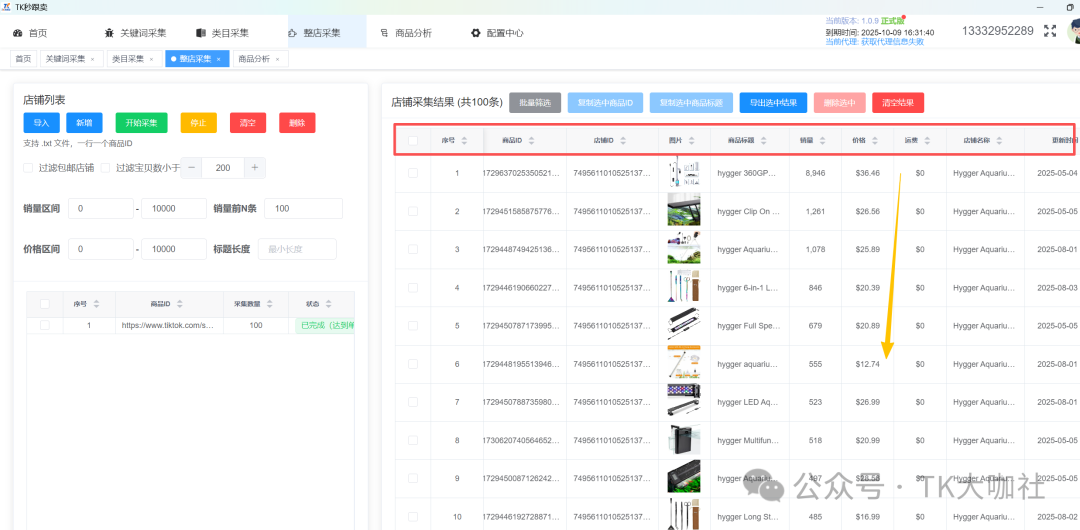
Task: Click the blue 导出选中结果 button
Action: [x=773, y=102]
